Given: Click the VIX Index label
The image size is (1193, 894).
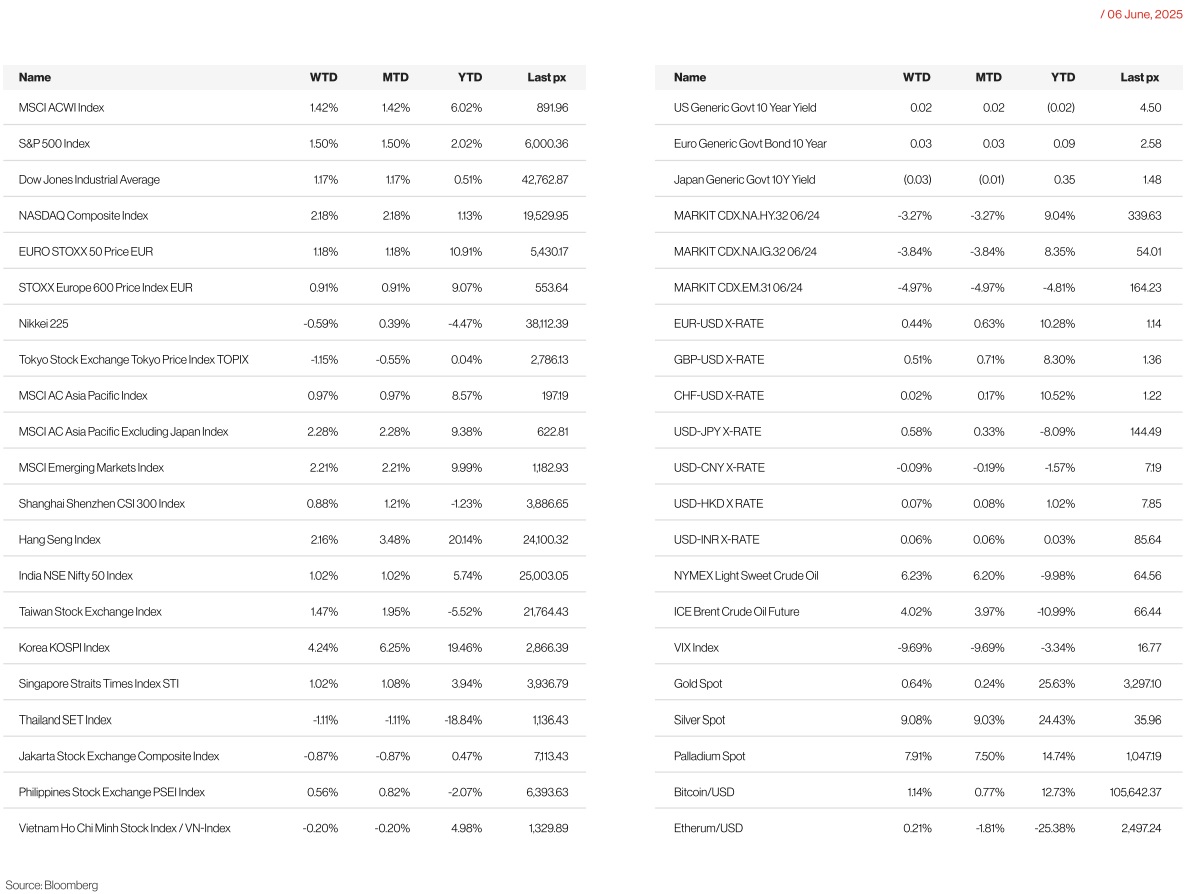Looking at the screenshot, I should click(696, 648).
